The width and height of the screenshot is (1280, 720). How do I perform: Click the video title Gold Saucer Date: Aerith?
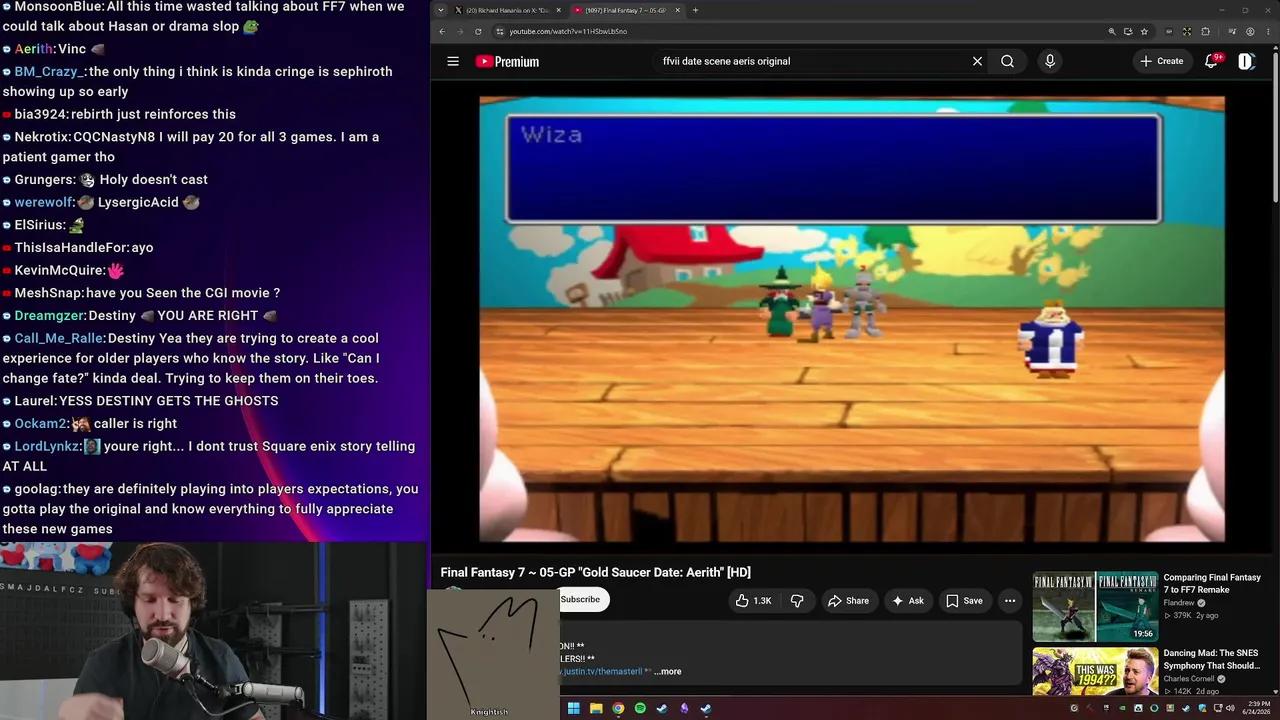(x=596, y=572)
